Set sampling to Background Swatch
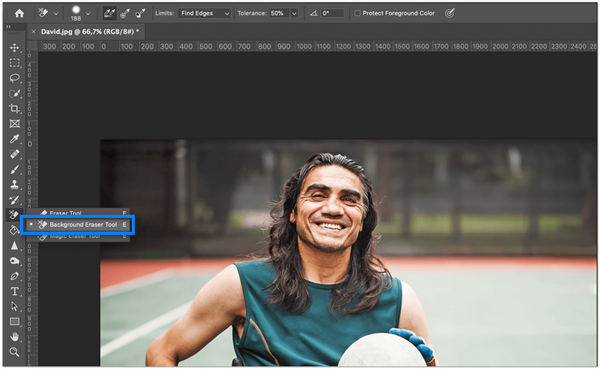This screenshot has height=369, width=600. [x=140, y=14]
